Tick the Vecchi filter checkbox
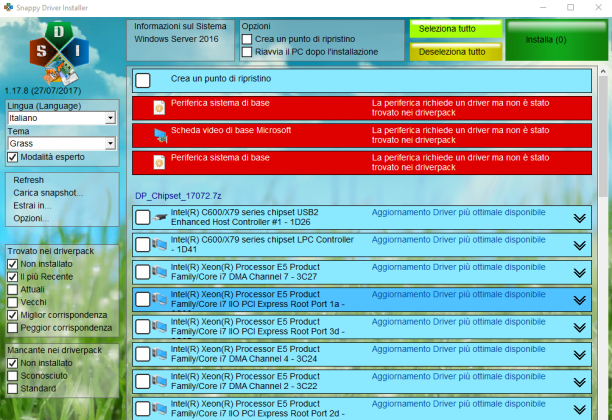Viewport: 612px width, 420px height. pyautogui.click(x=12, y=302)
